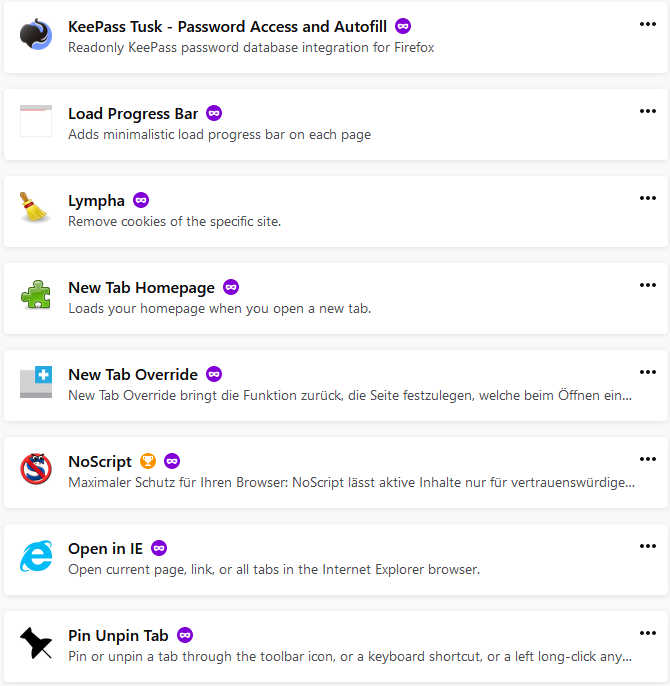Screen dimensions: 670x686
Task: Open more options menu for NoScript
Action: 648,459
